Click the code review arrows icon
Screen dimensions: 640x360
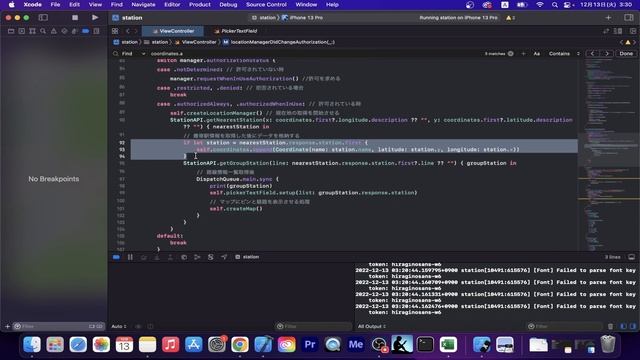(x=606, y=31)
